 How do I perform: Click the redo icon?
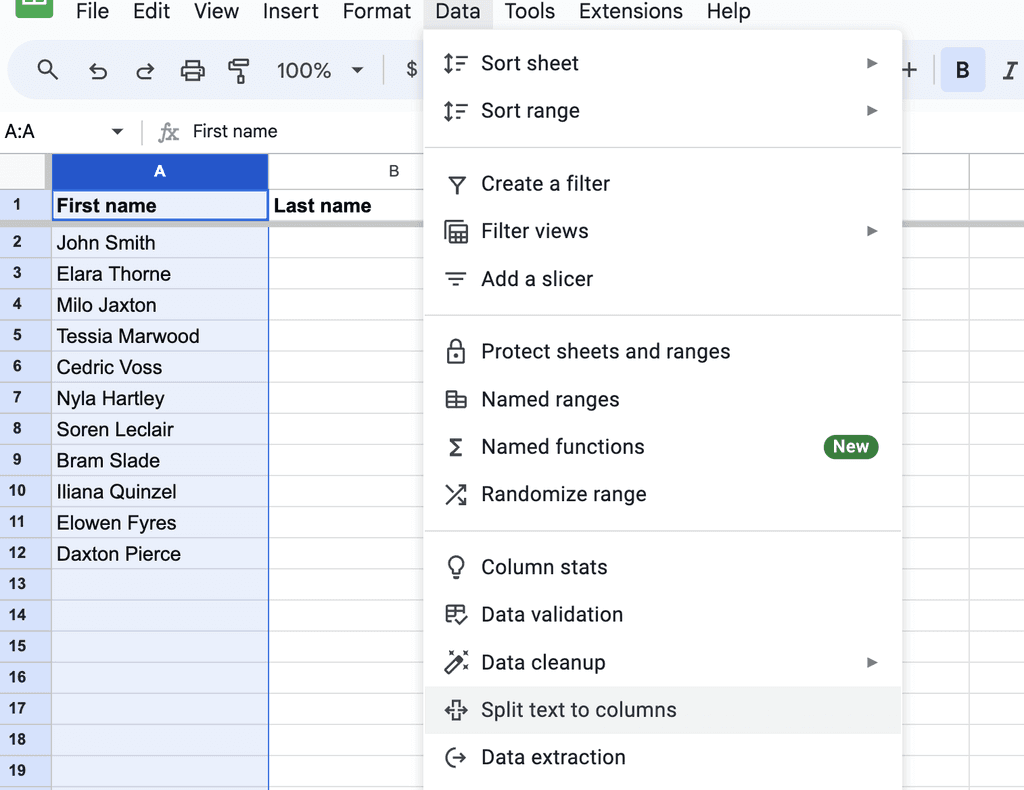(144, 70)
